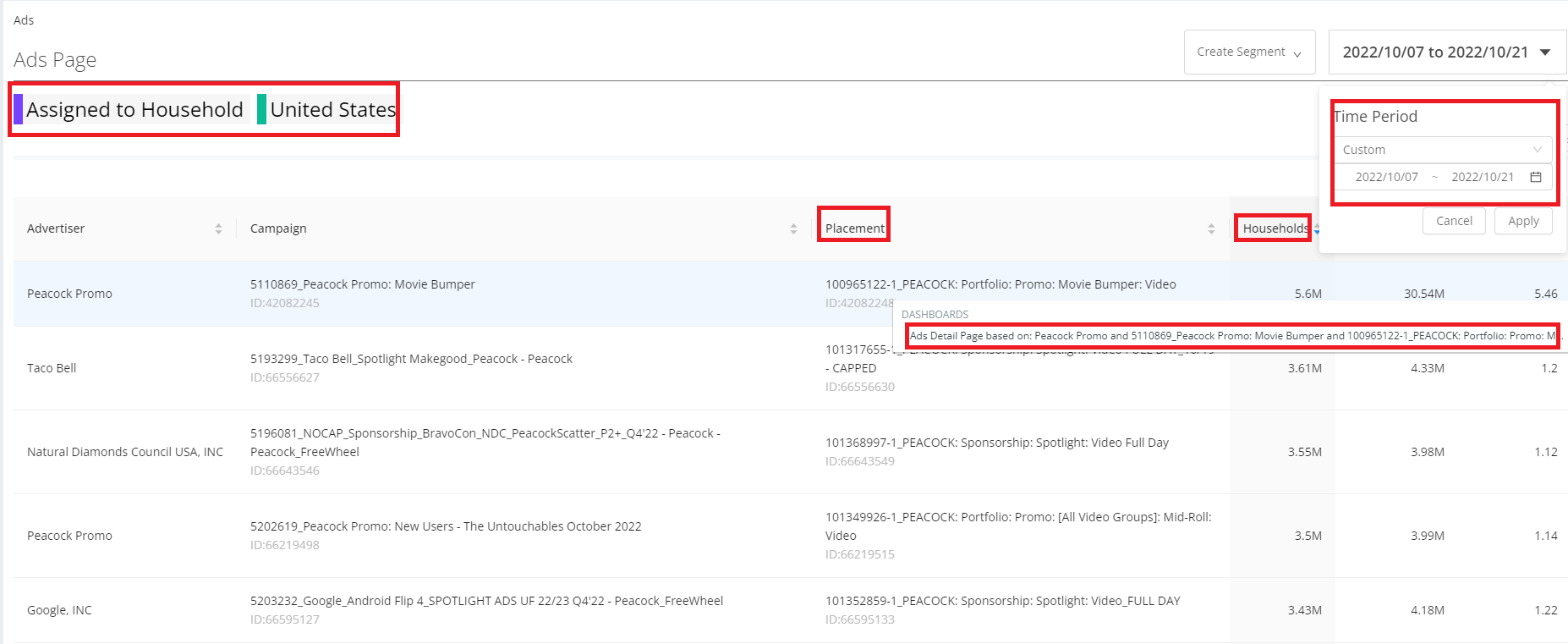
Task: Click the Taco Bell advertiser cell
Action: (52, 368)
